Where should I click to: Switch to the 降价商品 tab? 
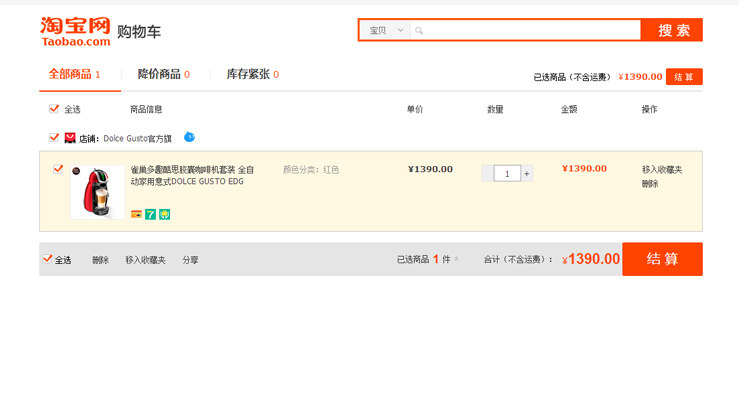coord(164,75)
